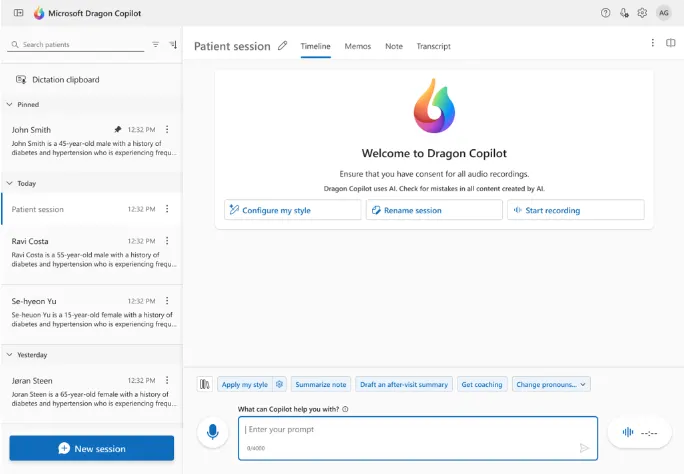Open the help question mark icon
The width and height of the screenshot is (684, 474).
pyautogui.click(x=605, y=13)
